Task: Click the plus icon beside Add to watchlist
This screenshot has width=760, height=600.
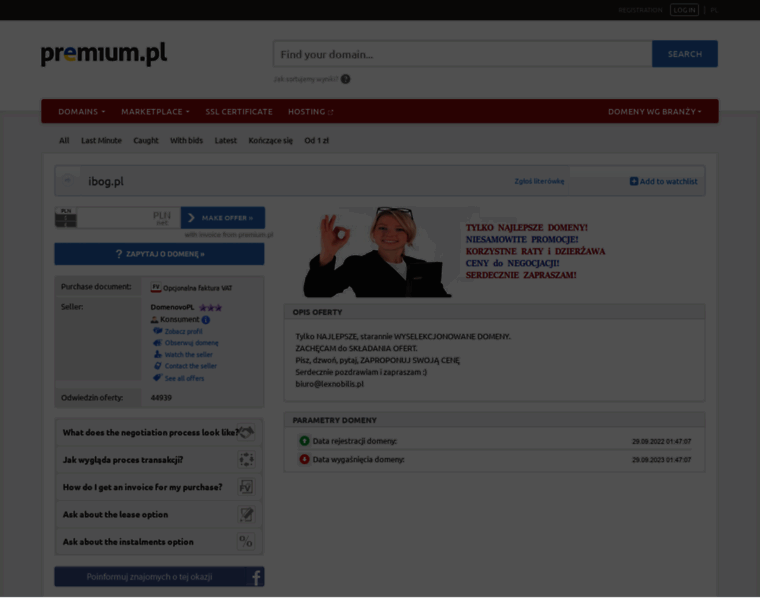Action: pos(633,181)
